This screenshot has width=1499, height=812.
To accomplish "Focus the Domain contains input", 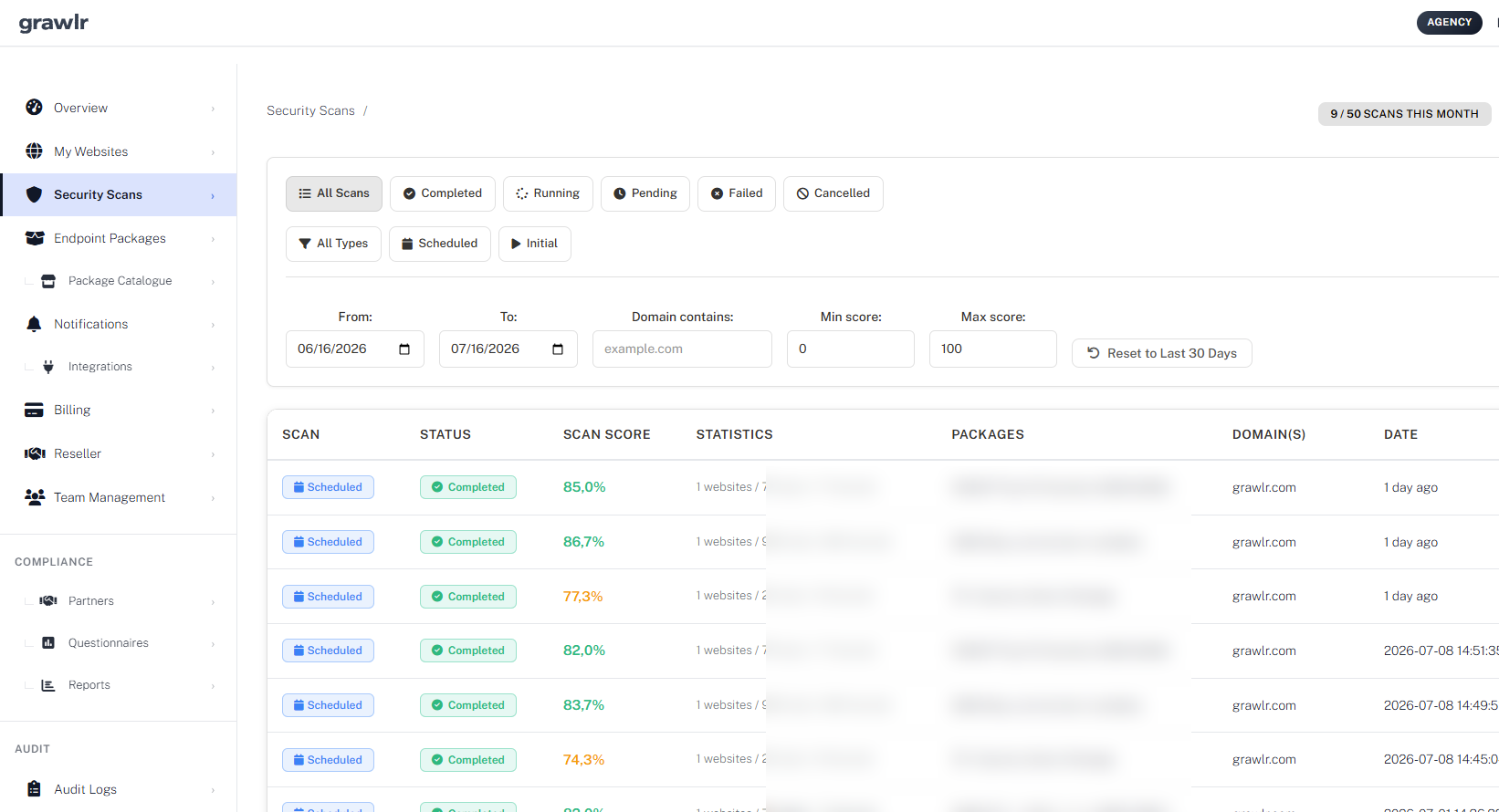I will (x=683, y=349).
